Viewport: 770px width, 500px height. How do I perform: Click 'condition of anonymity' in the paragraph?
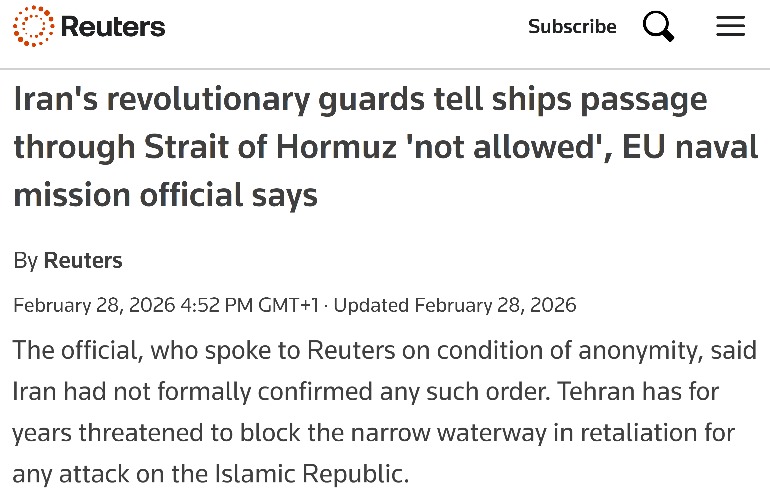pyautogui.click(x=582, y=351)
